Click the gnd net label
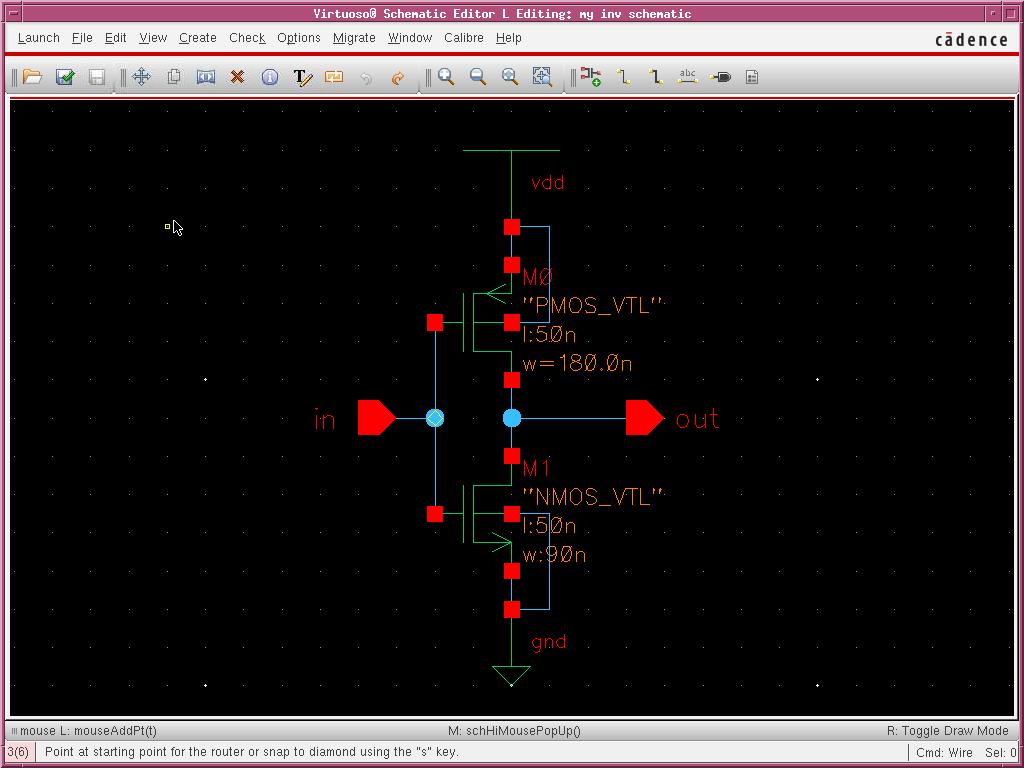The image size is (1024, 768). (x=549, y=643)
